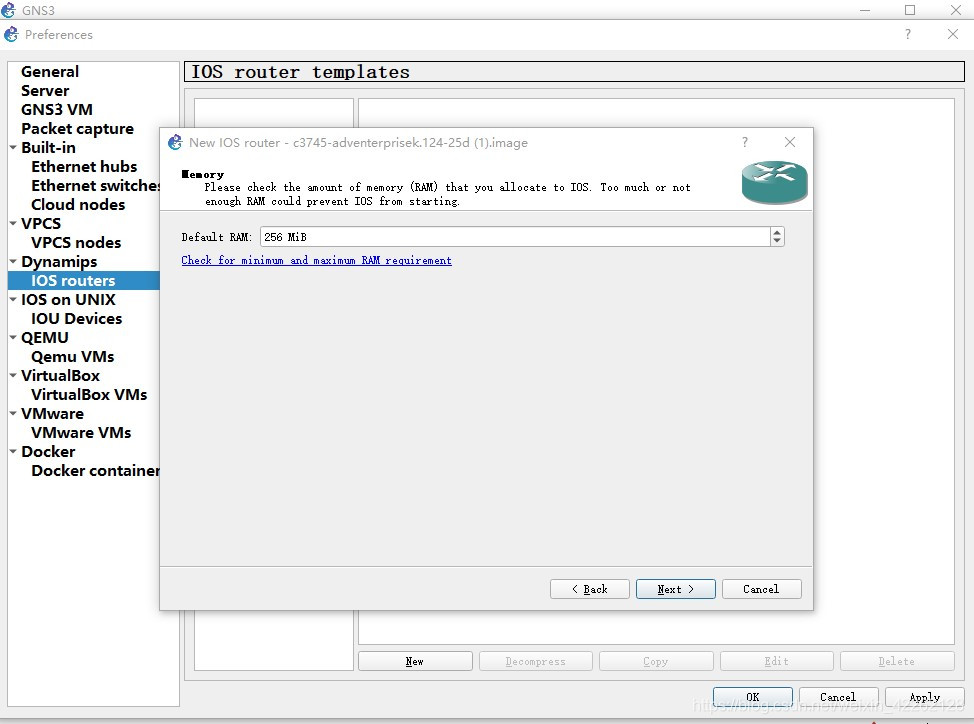The image size is (974, 724).
Task: Minimize the GNS3 main window
Action: click(x=865, y=10)
